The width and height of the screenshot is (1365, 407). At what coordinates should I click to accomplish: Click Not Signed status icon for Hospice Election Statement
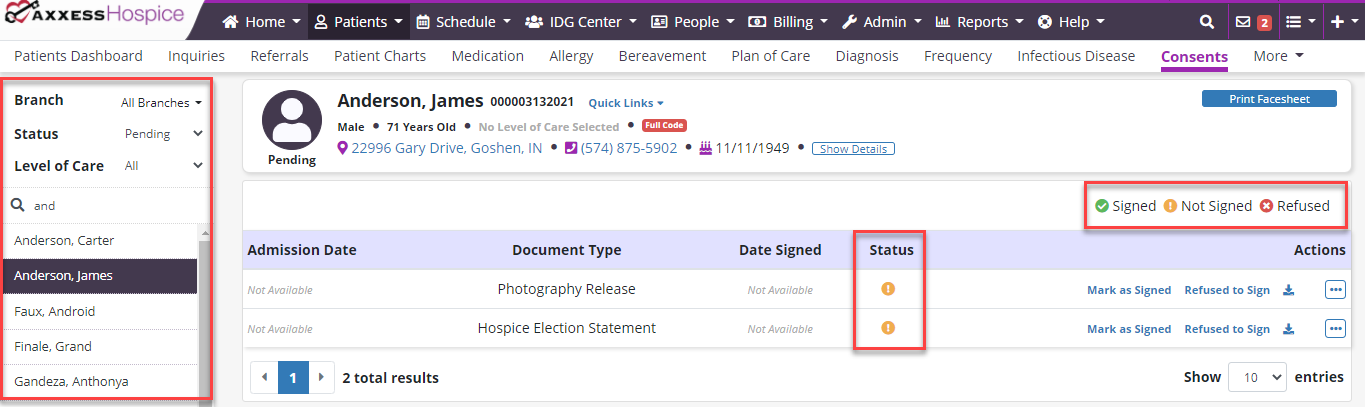coord(887,327)
